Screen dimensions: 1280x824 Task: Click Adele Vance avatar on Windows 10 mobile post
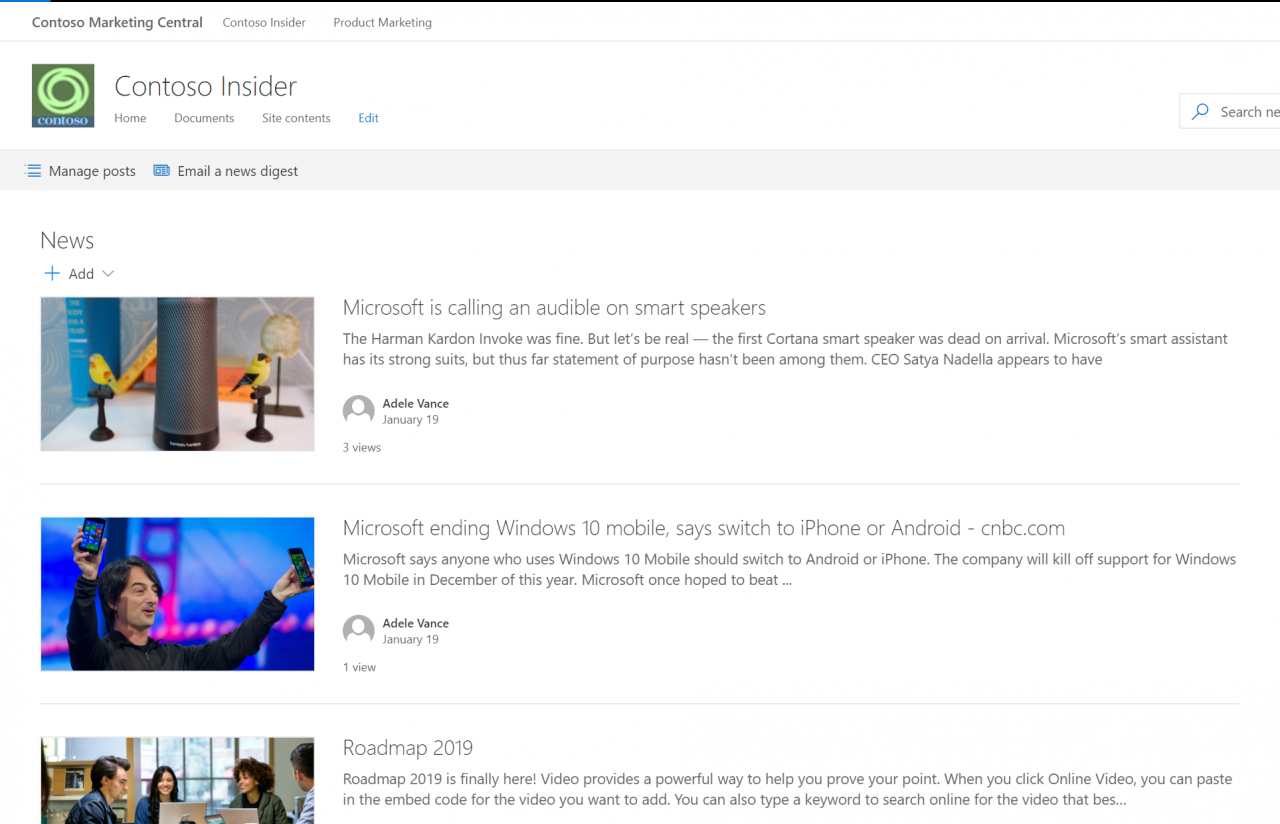(359, 631)
